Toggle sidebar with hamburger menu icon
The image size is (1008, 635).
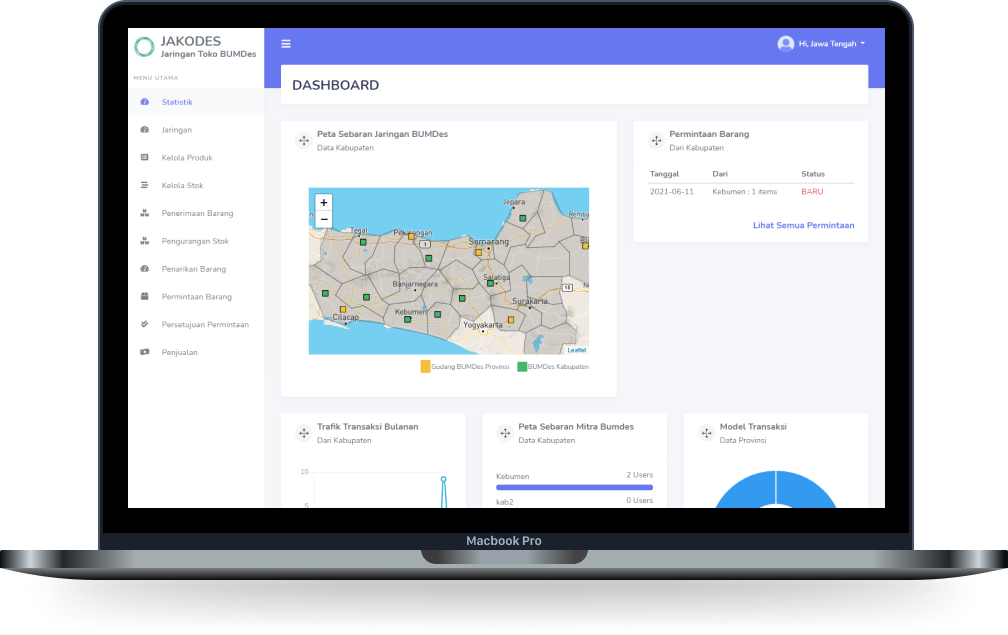coord(286,44)
